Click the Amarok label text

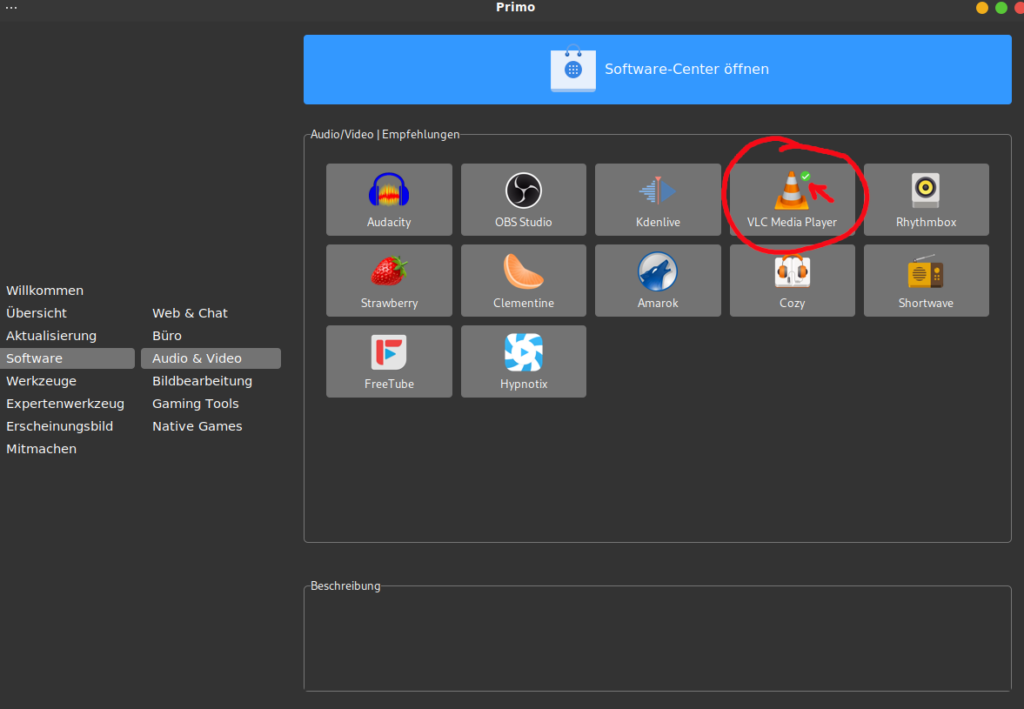pyautogui.click(x=658, y=303)
